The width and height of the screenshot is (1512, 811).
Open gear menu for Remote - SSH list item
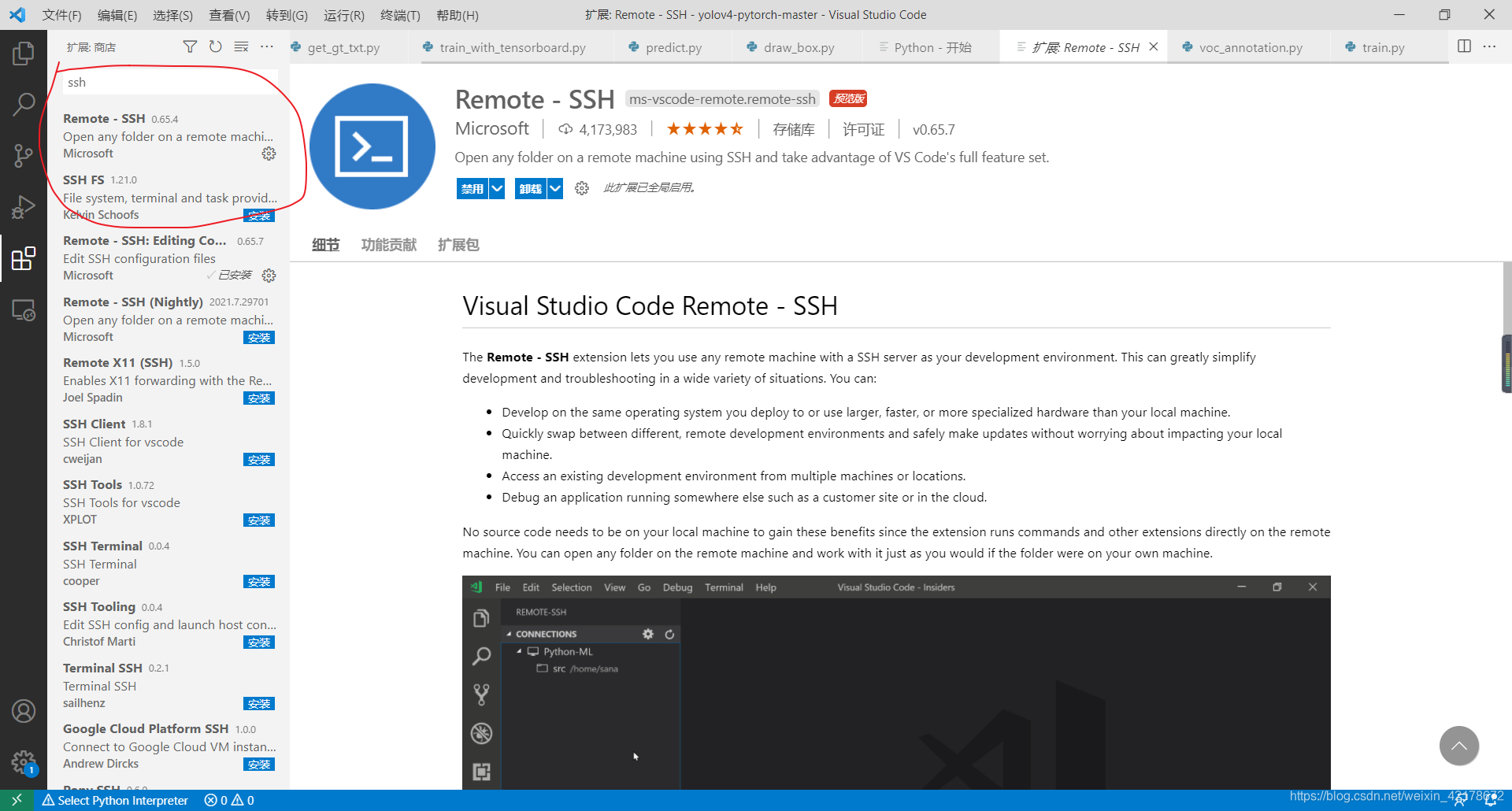pos(269,154)
